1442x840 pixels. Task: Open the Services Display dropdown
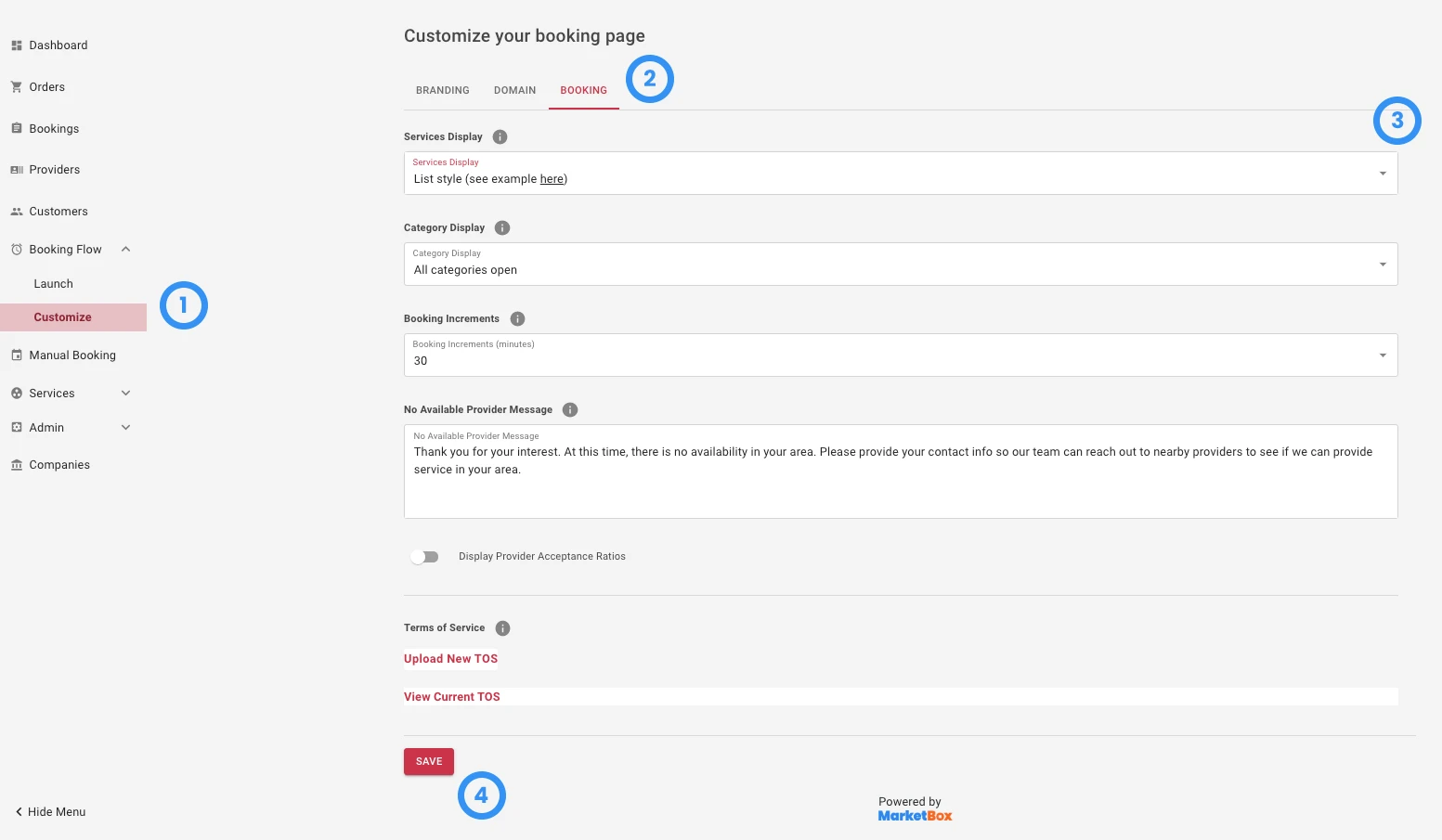point(1382,173)
